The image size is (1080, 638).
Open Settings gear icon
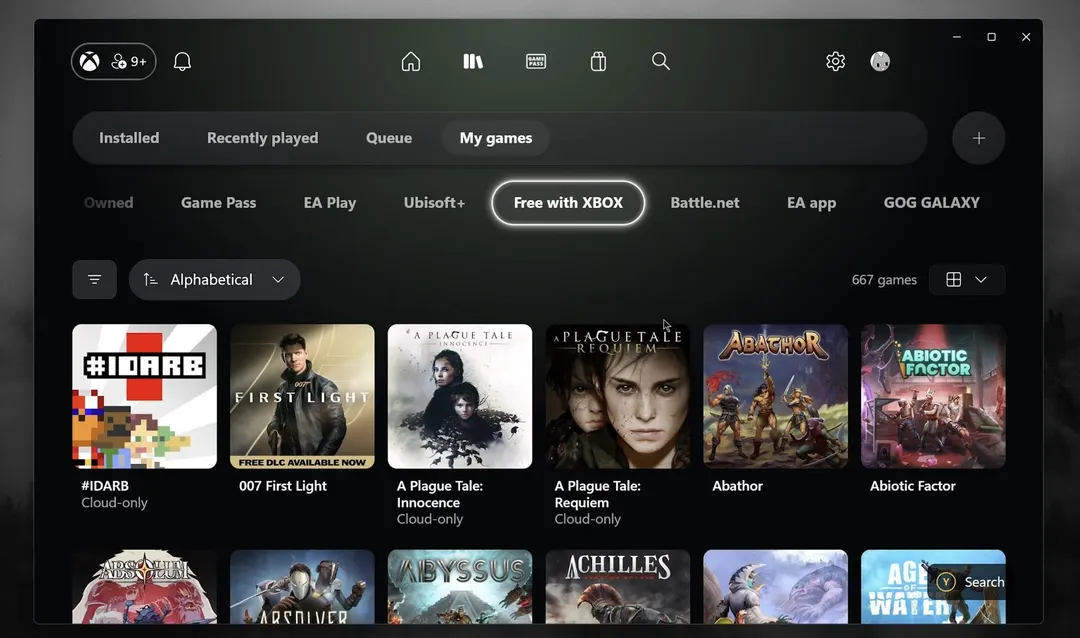(835, 61)
